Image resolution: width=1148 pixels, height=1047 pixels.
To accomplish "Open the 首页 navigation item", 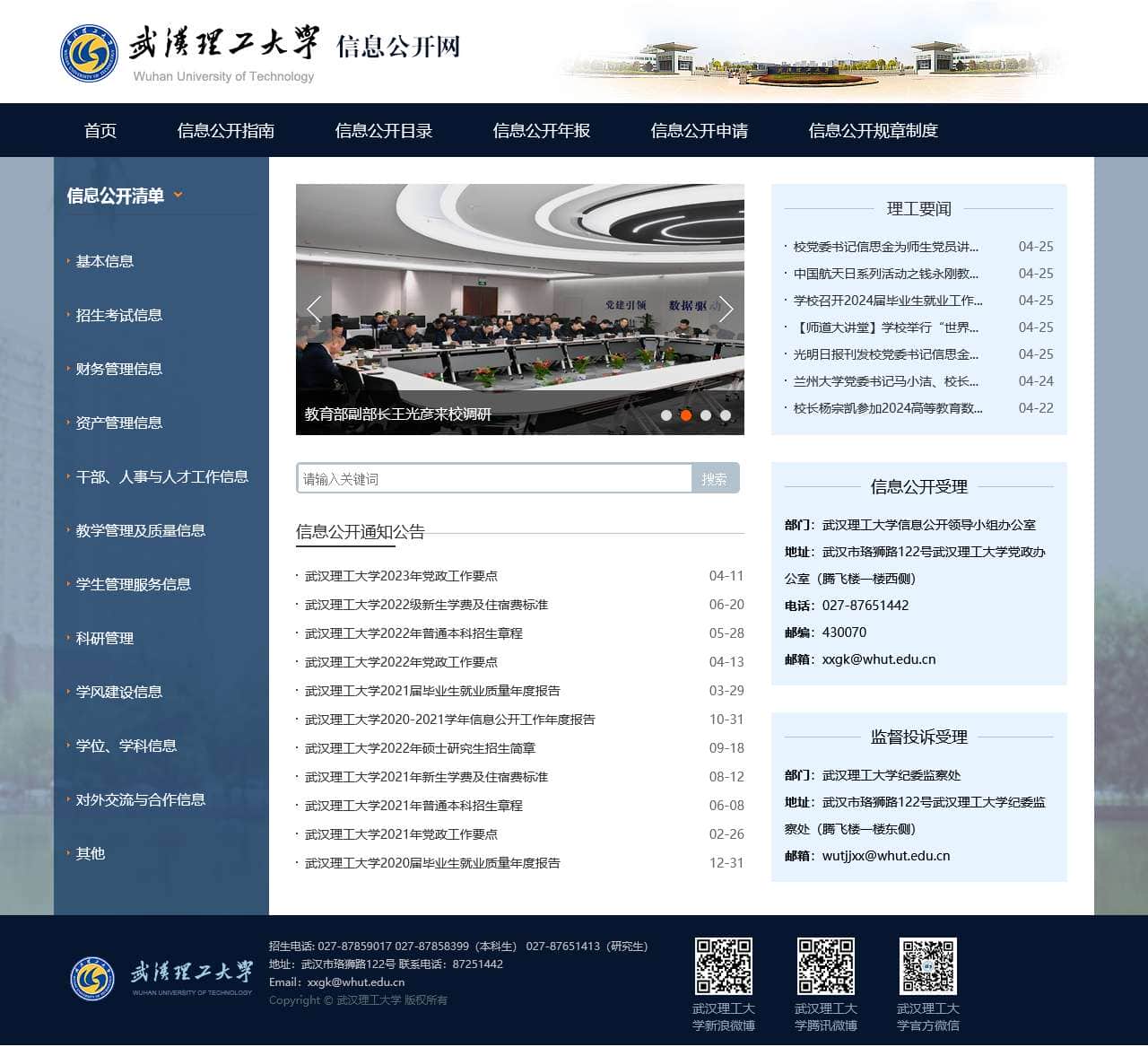I will tap(100, 130).
